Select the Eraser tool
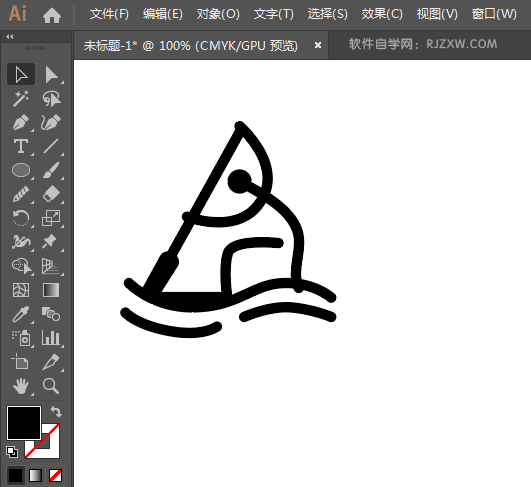The height and width of the screenshot is (487, 531). pyautogui.click(x=51, y=194)
